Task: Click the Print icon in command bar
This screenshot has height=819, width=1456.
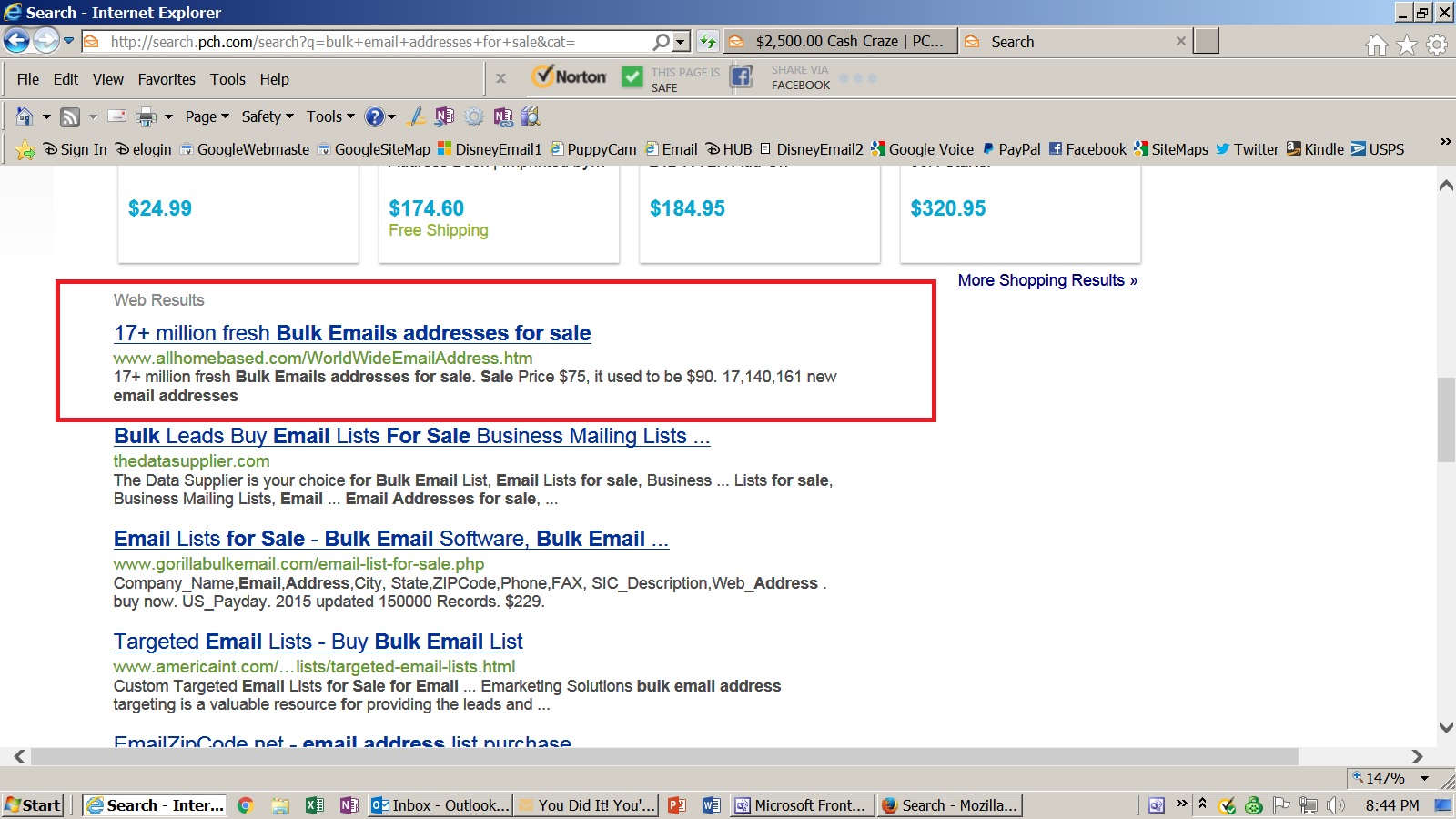Action: [146, 116]
